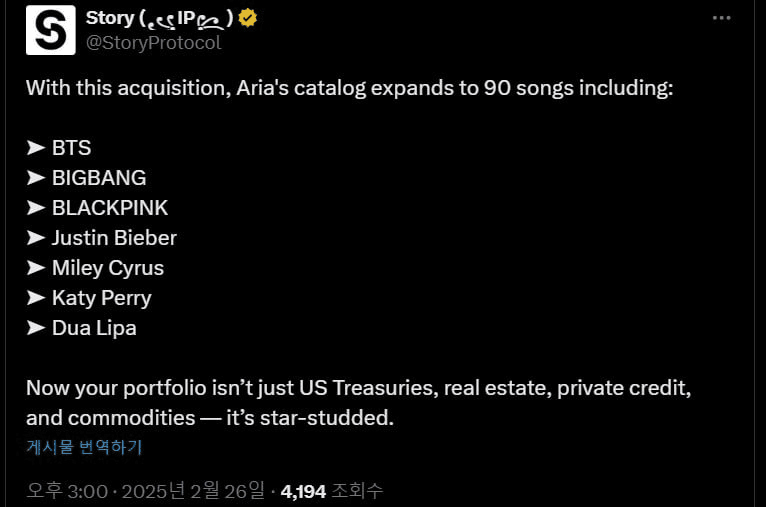766x507 pixels.
Task: Open the @StoryProtocol handle link
Action: point(153,43)
